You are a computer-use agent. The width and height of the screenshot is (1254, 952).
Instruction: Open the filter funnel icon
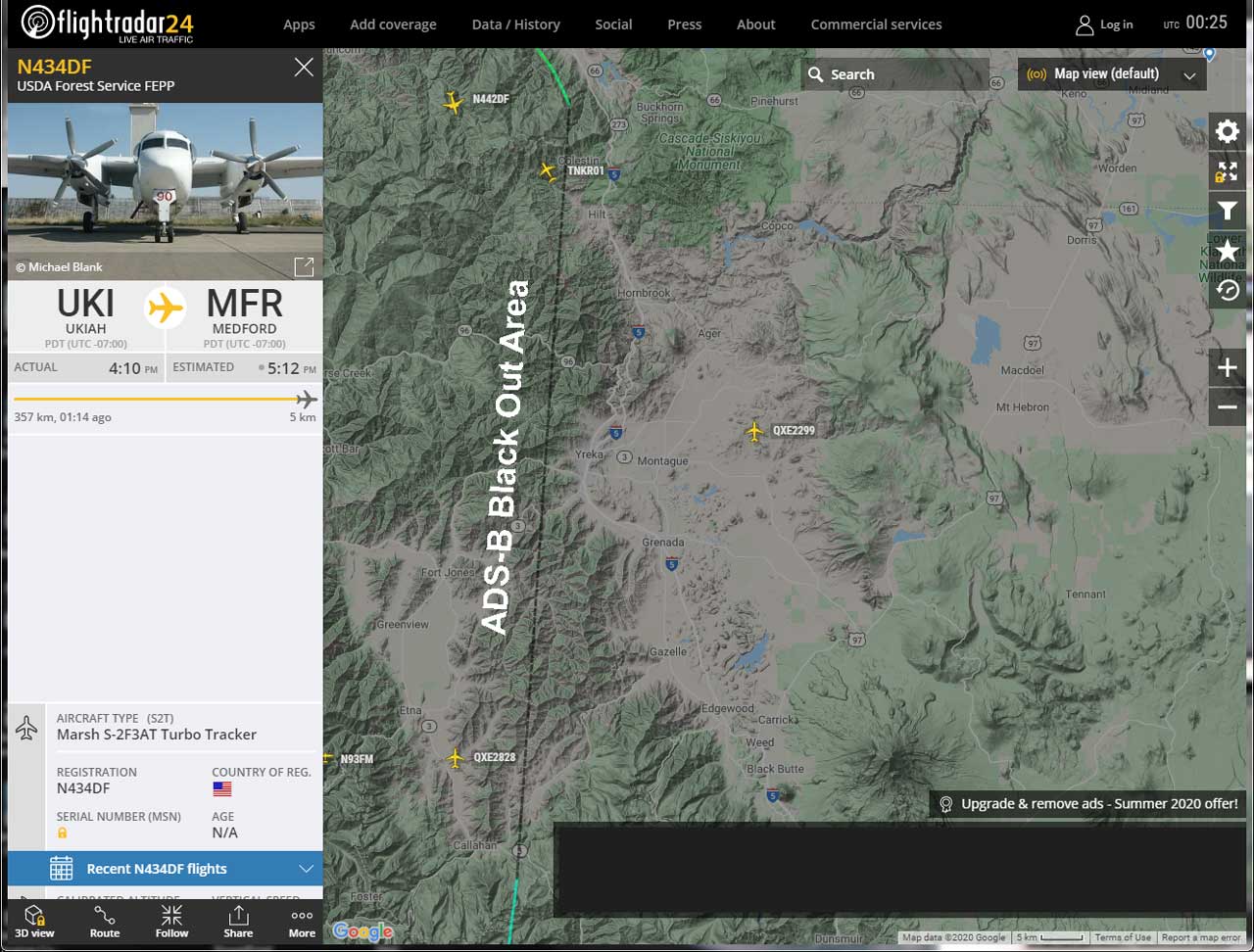pos(1227,212)
